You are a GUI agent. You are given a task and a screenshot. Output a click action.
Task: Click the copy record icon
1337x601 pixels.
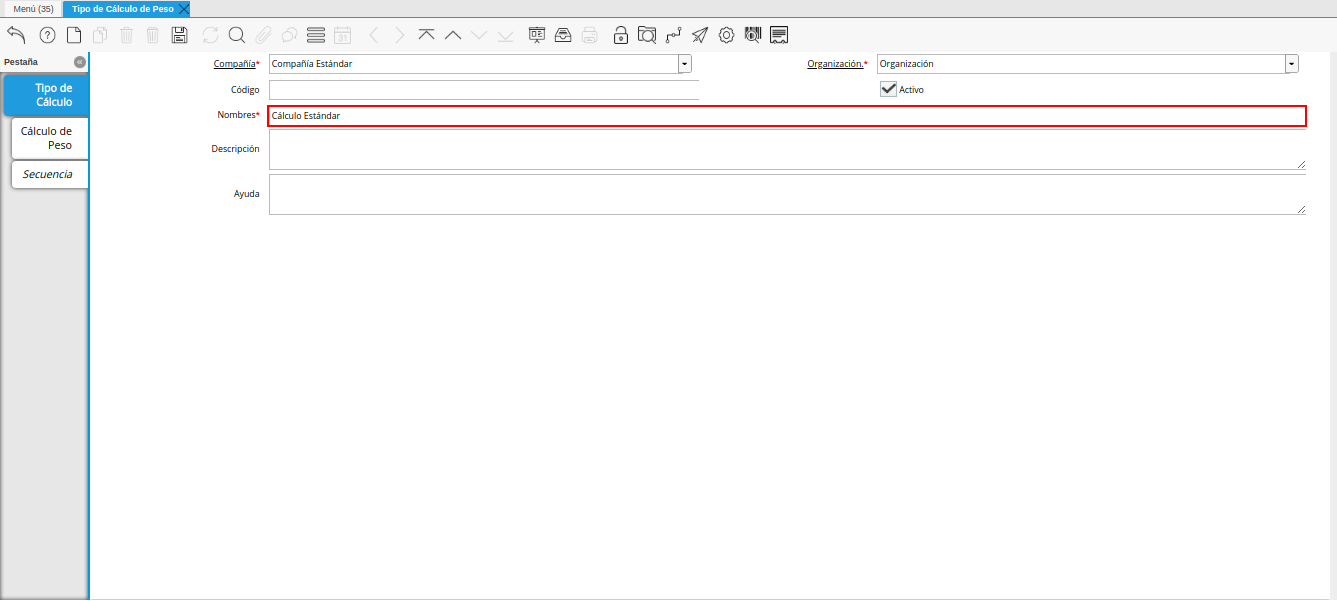click(100, 35)
